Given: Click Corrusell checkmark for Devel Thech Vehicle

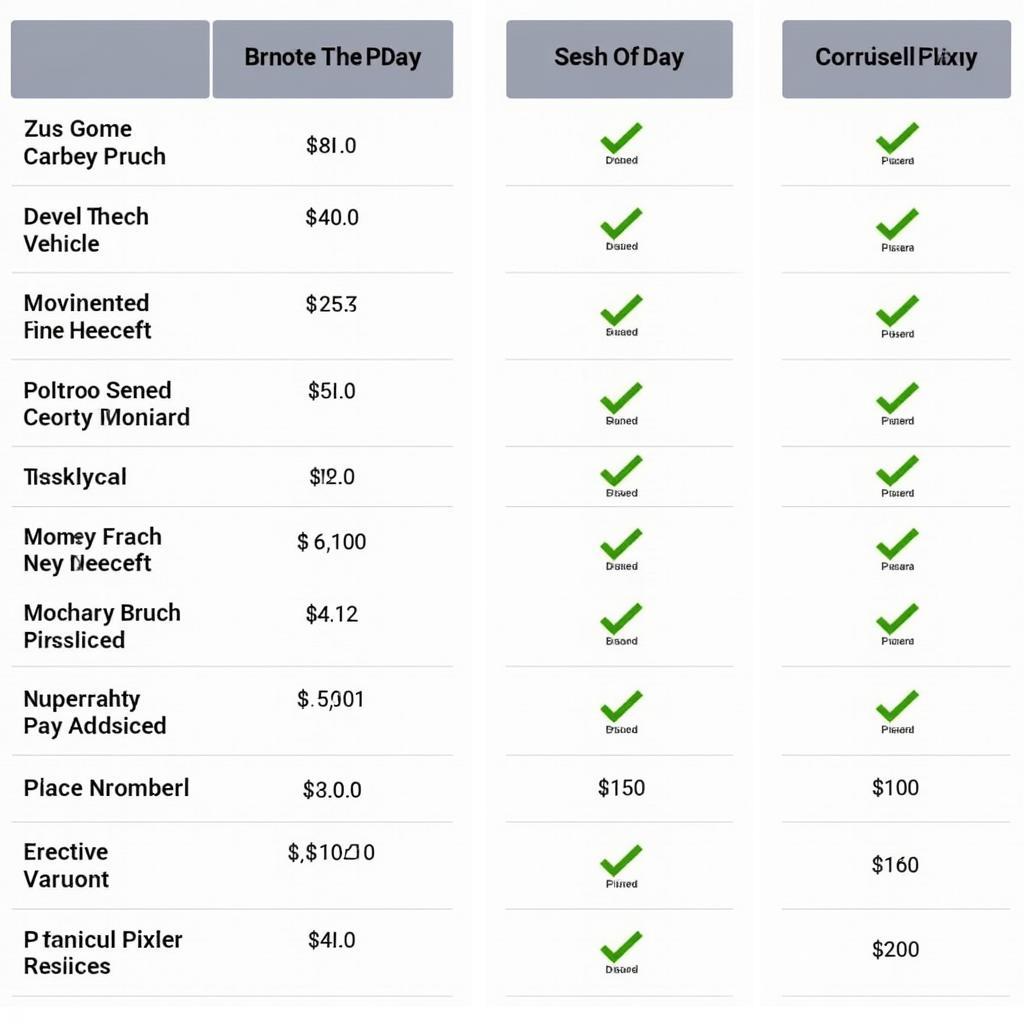Looking at the screenshot, I should tap(897, 223).
